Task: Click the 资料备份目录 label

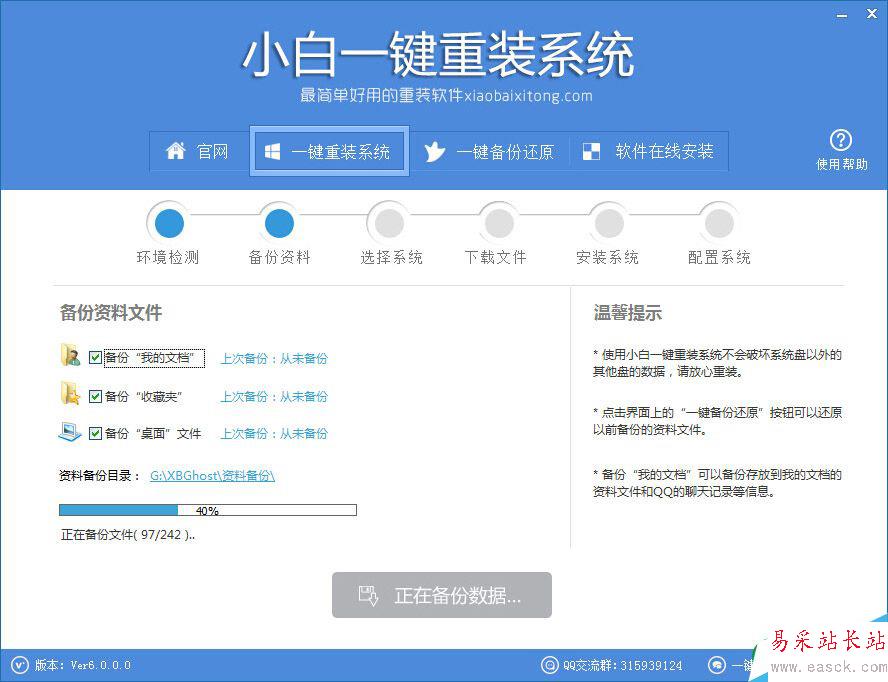Action: click(99, 476)
